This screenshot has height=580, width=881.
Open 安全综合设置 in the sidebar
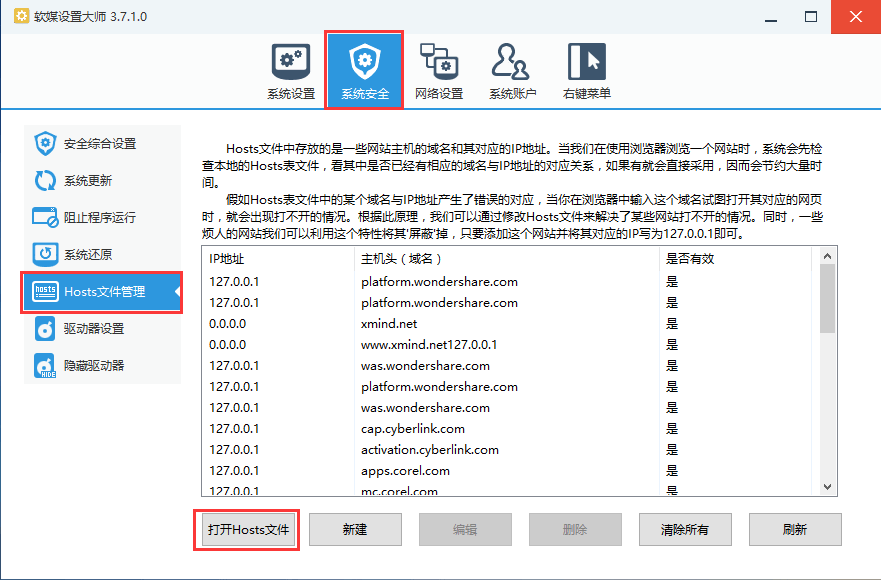102,144
